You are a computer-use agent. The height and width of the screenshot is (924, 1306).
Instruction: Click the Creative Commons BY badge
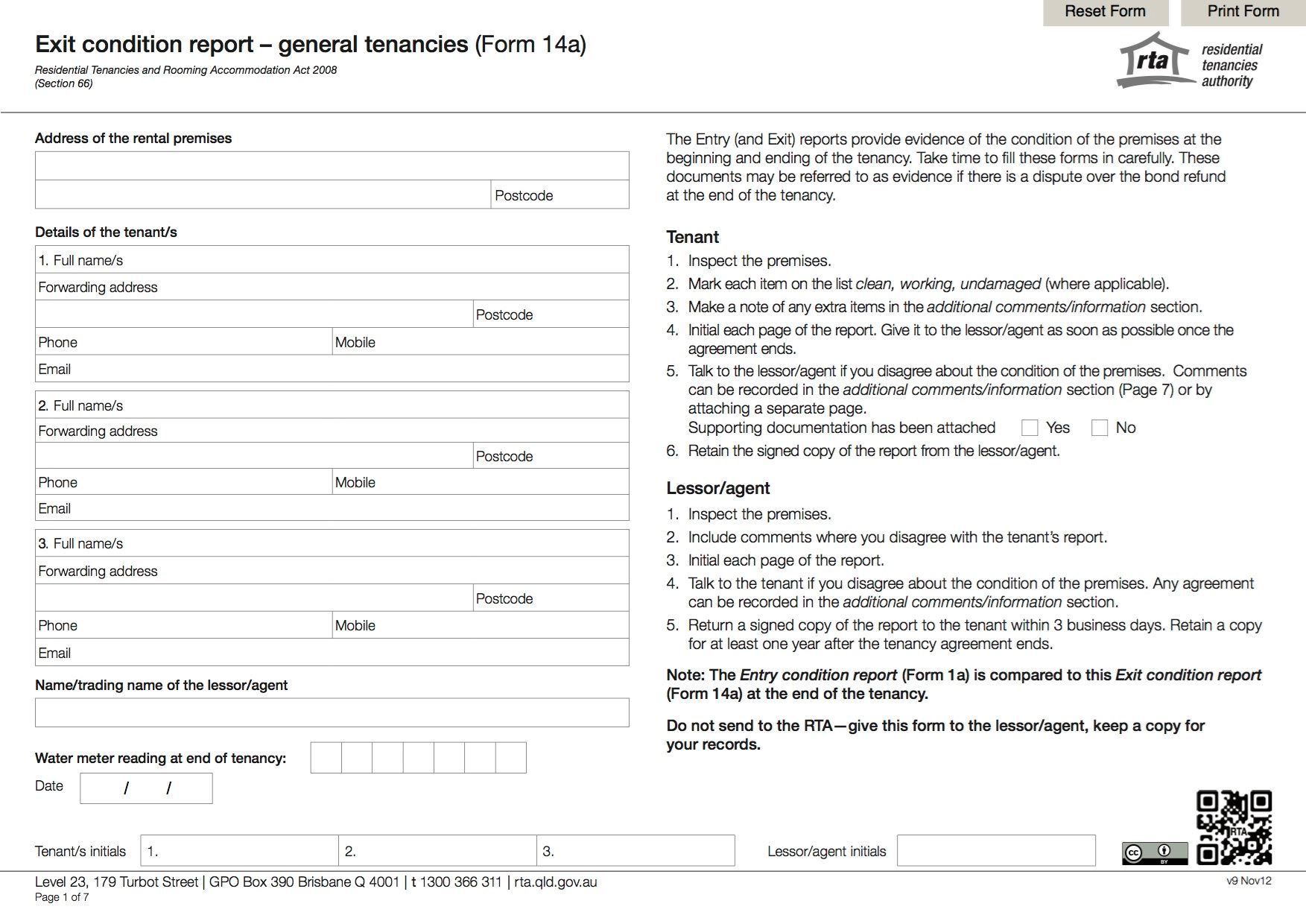pos(1154,853)
